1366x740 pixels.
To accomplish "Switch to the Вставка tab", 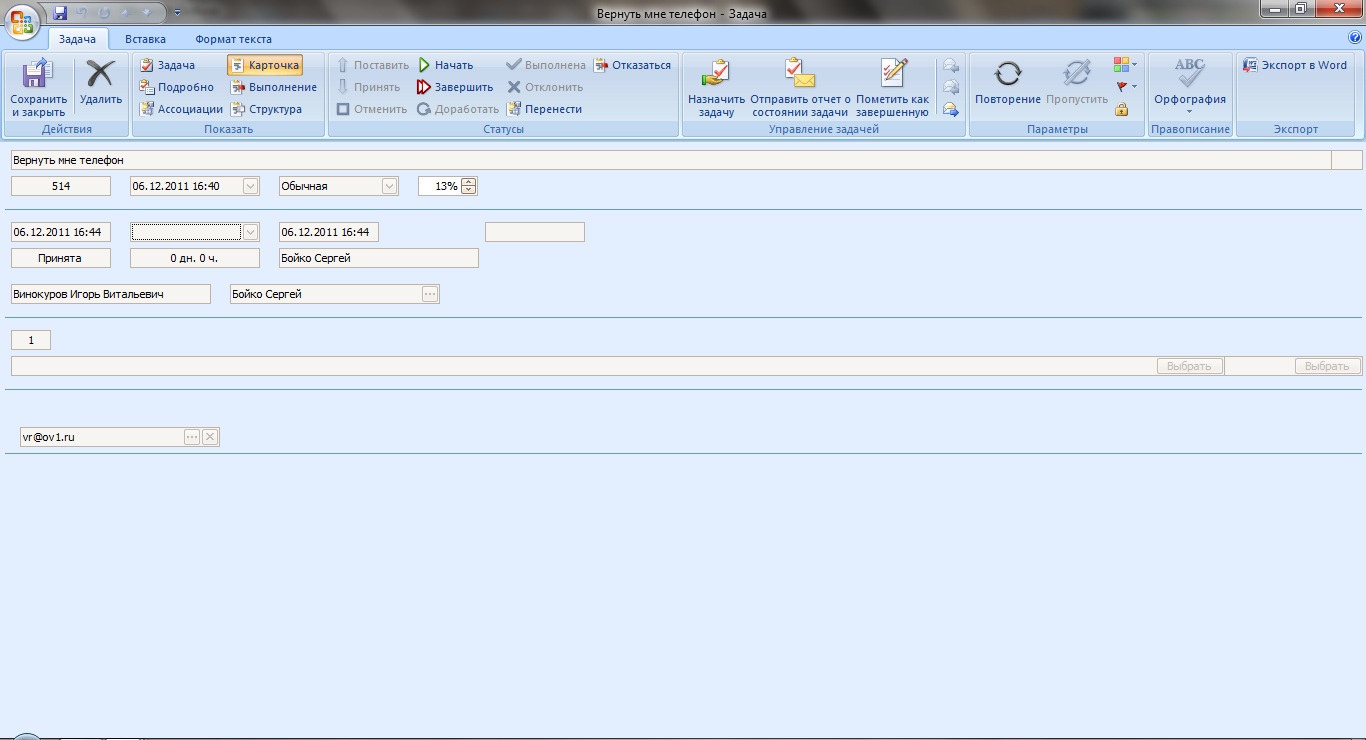I will pyautogui.click(x=145, y=39).
